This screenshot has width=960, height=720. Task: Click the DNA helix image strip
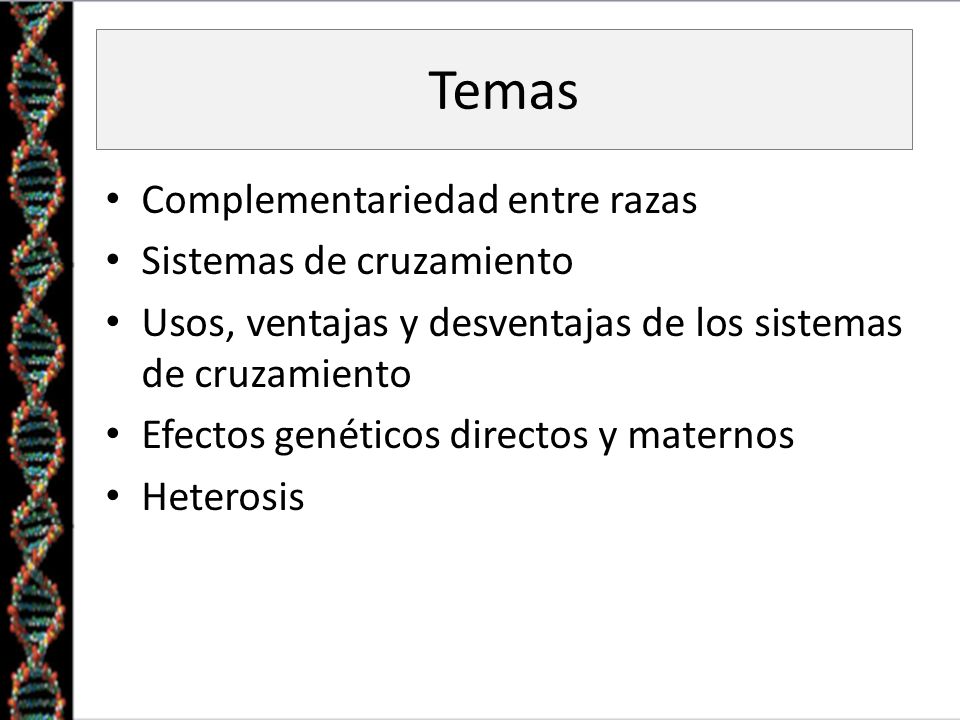click(36, 360)
